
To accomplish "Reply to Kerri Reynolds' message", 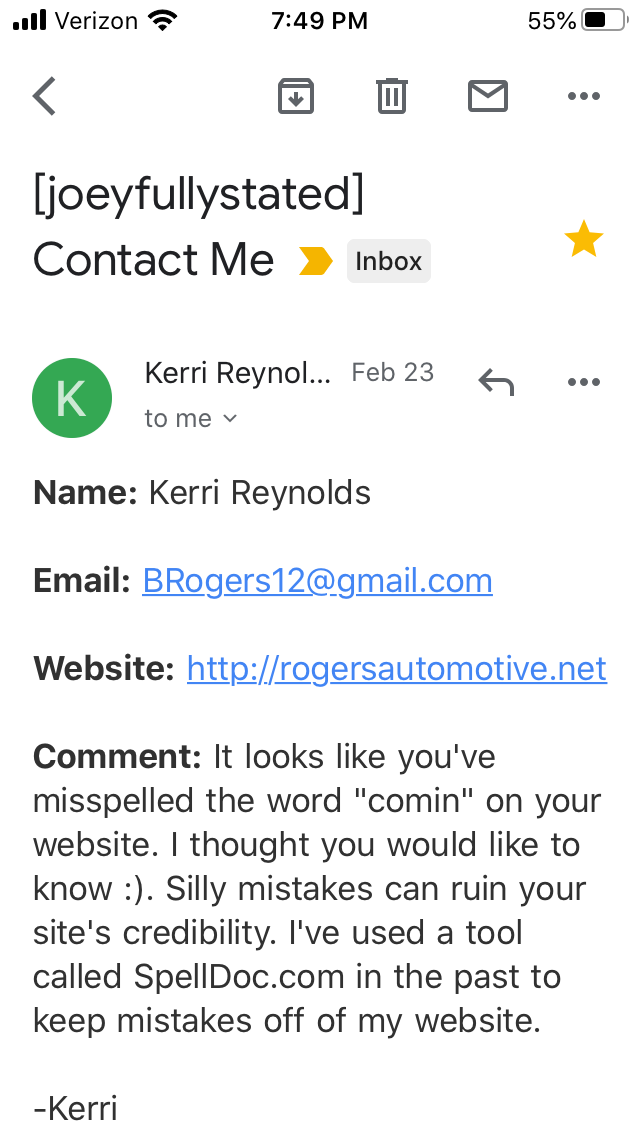I will pos(496,381).
